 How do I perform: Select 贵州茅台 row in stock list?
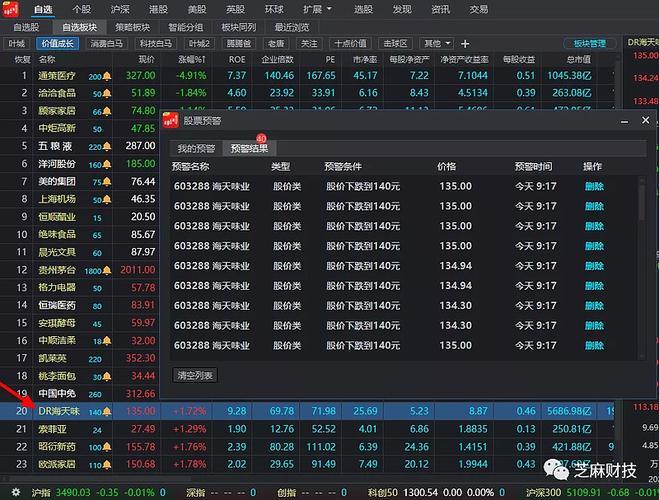point(79,270)
